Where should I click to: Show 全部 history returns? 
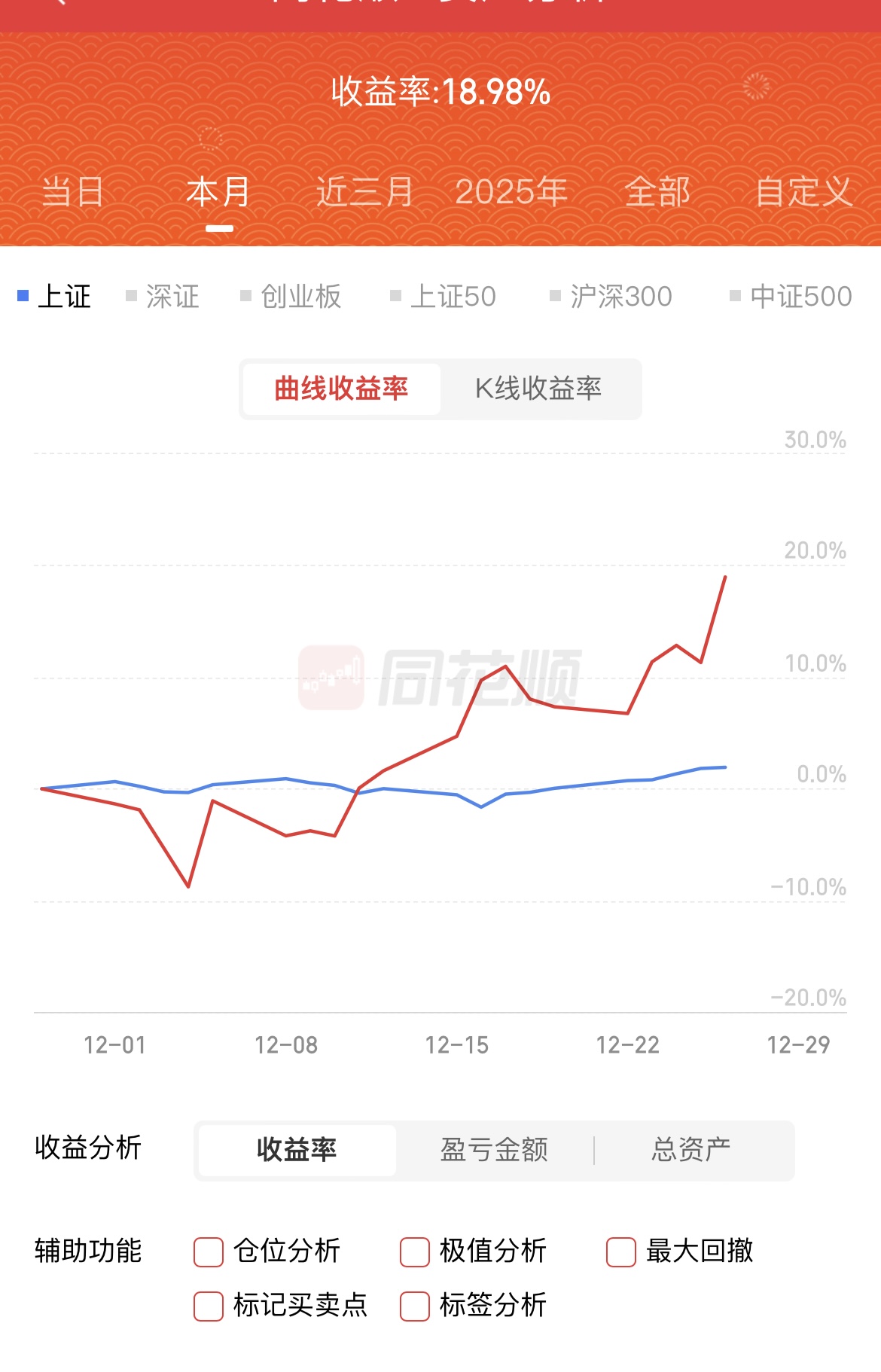pyautogui.click(x=657, y=192)
